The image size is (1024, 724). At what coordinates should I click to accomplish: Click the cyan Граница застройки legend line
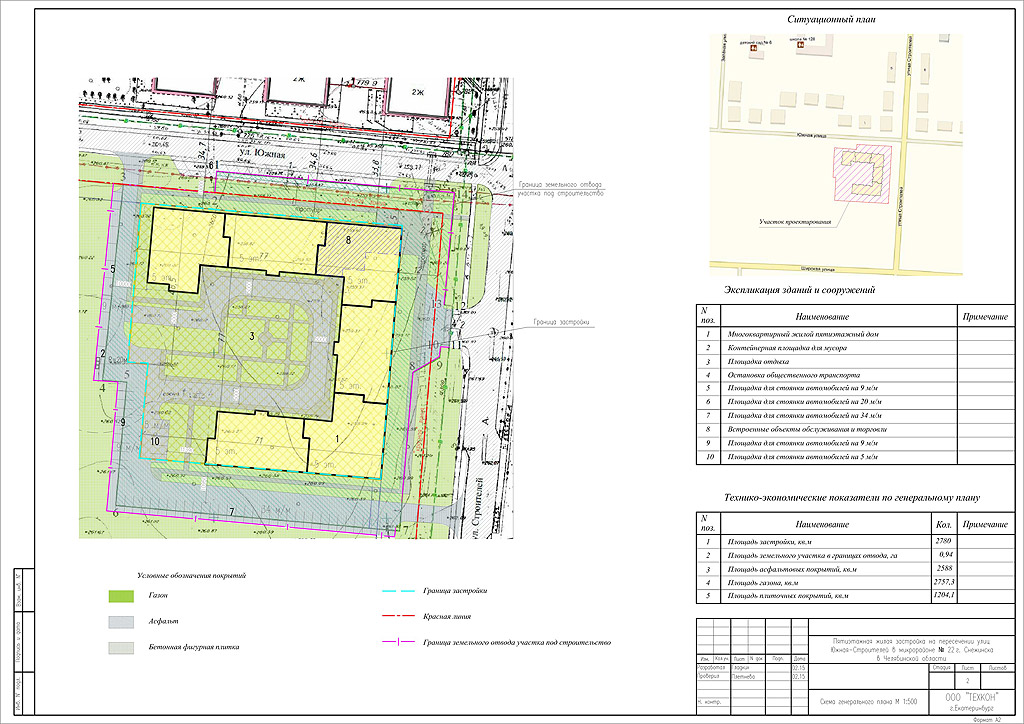tap(398, 592)
